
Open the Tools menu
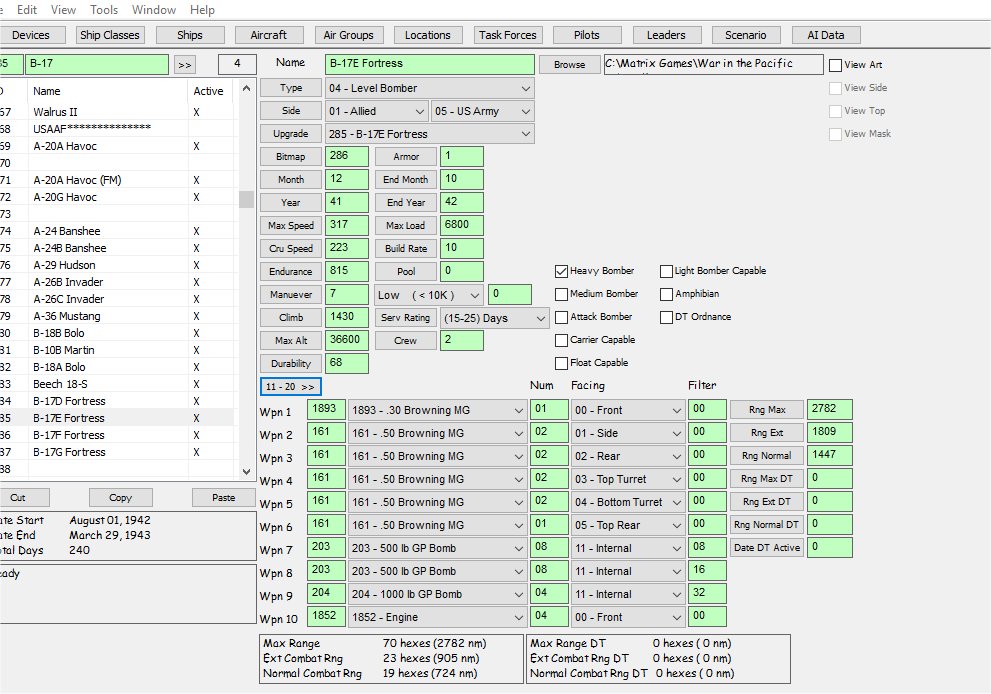(x=104, y=9)
